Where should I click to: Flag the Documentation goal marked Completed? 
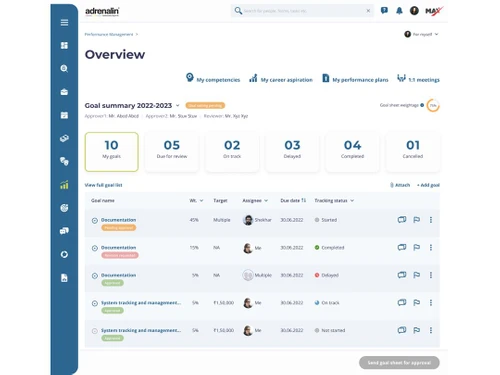[417, 247]
